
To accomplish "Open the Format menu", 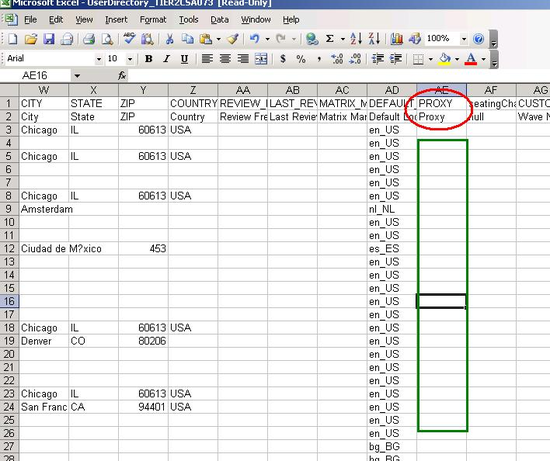I will tap(153, 20).
